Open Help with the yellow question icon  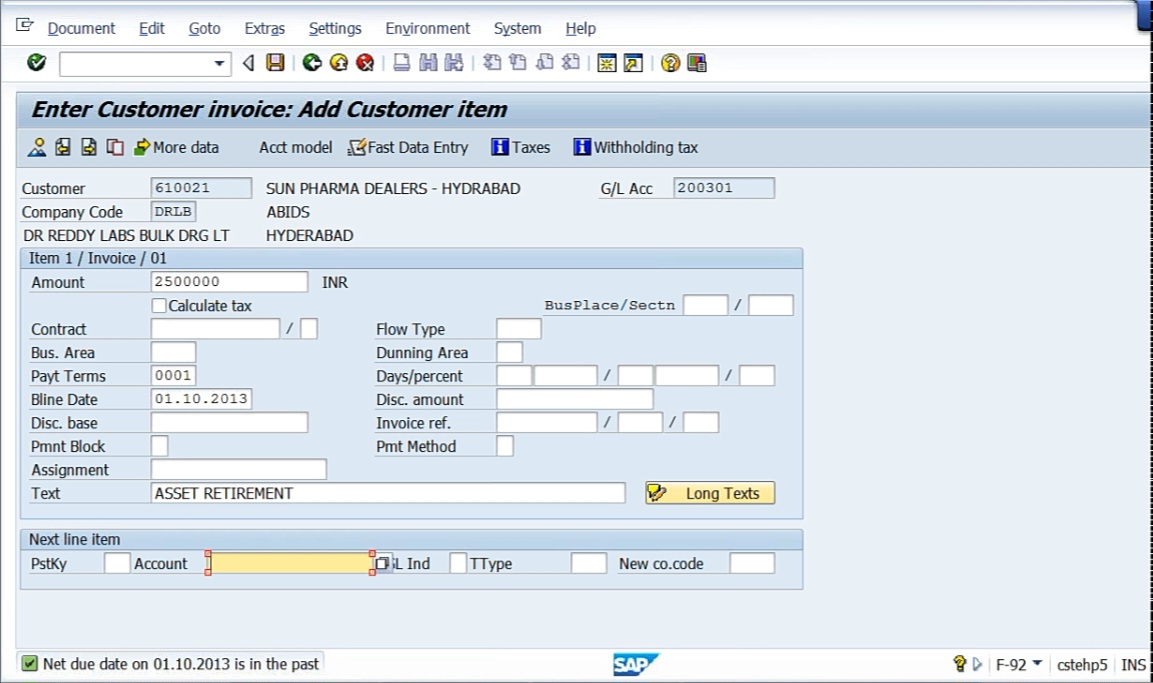pos(670,63)
